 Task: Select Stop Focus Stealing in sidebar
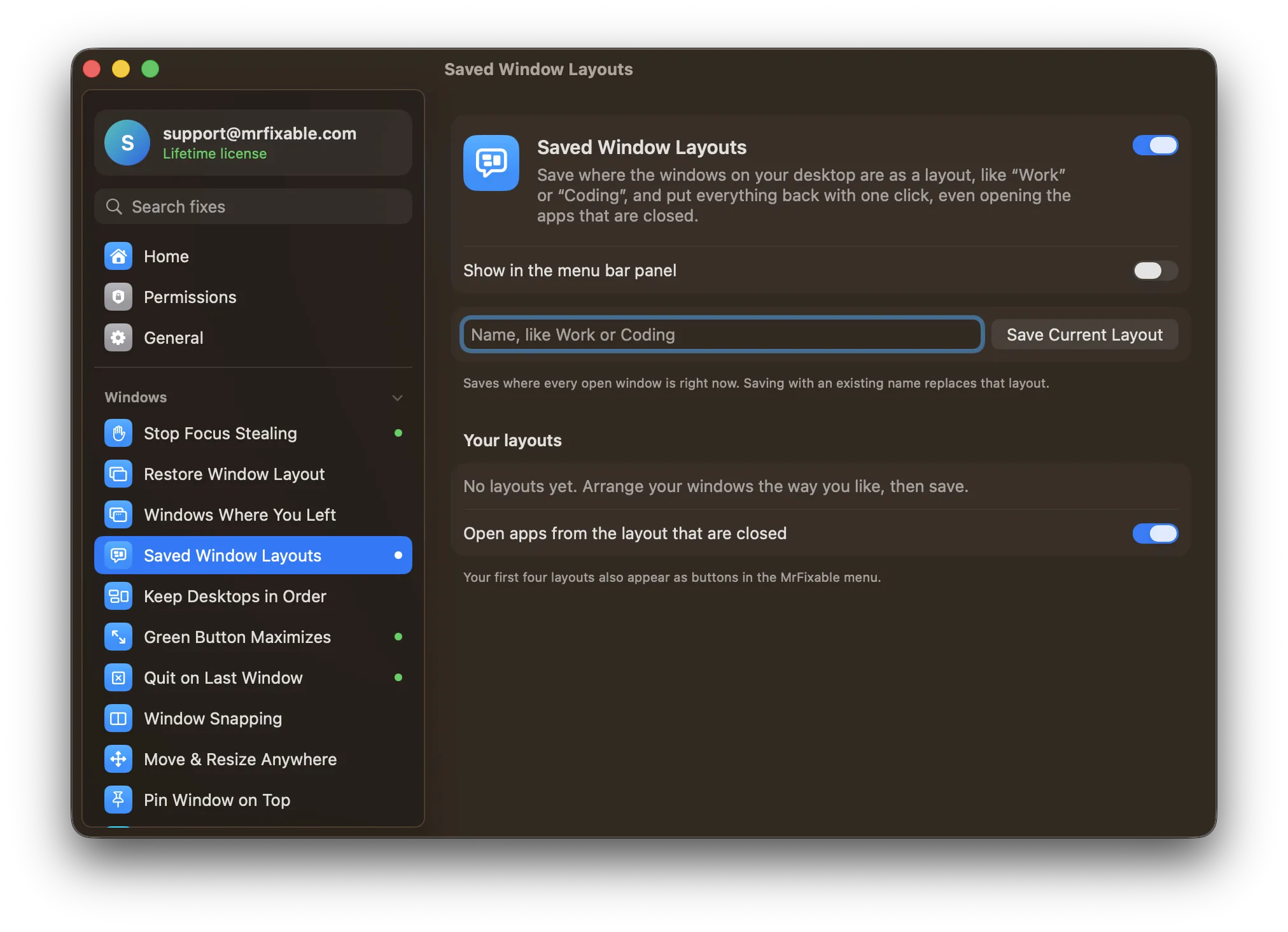point(253,434)
